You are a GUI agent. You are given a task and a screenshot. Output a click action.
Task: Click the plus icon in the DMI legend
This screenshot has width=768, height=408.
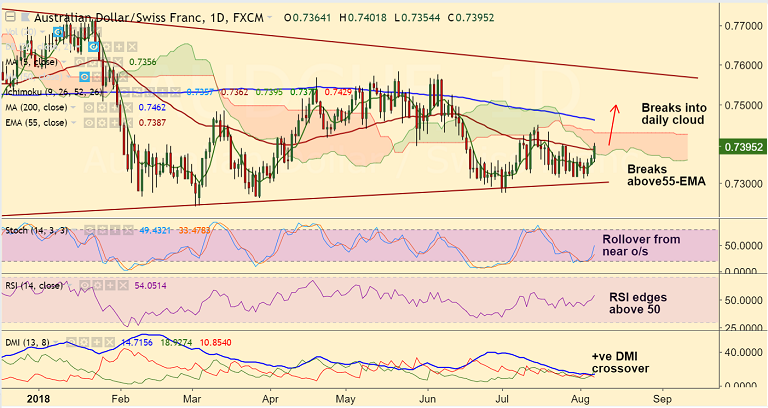tap(97, 342)
